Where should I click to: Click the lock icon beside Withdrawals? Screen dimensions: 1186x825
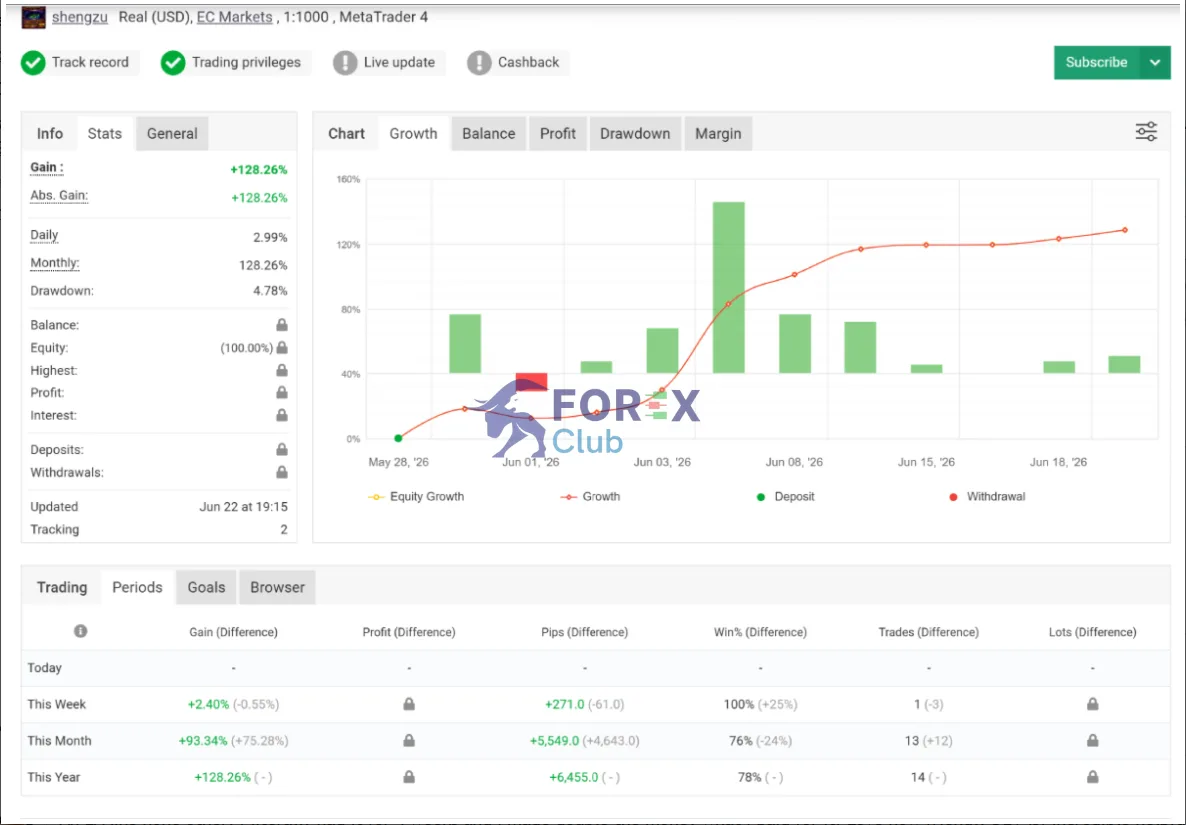(281, 473)
